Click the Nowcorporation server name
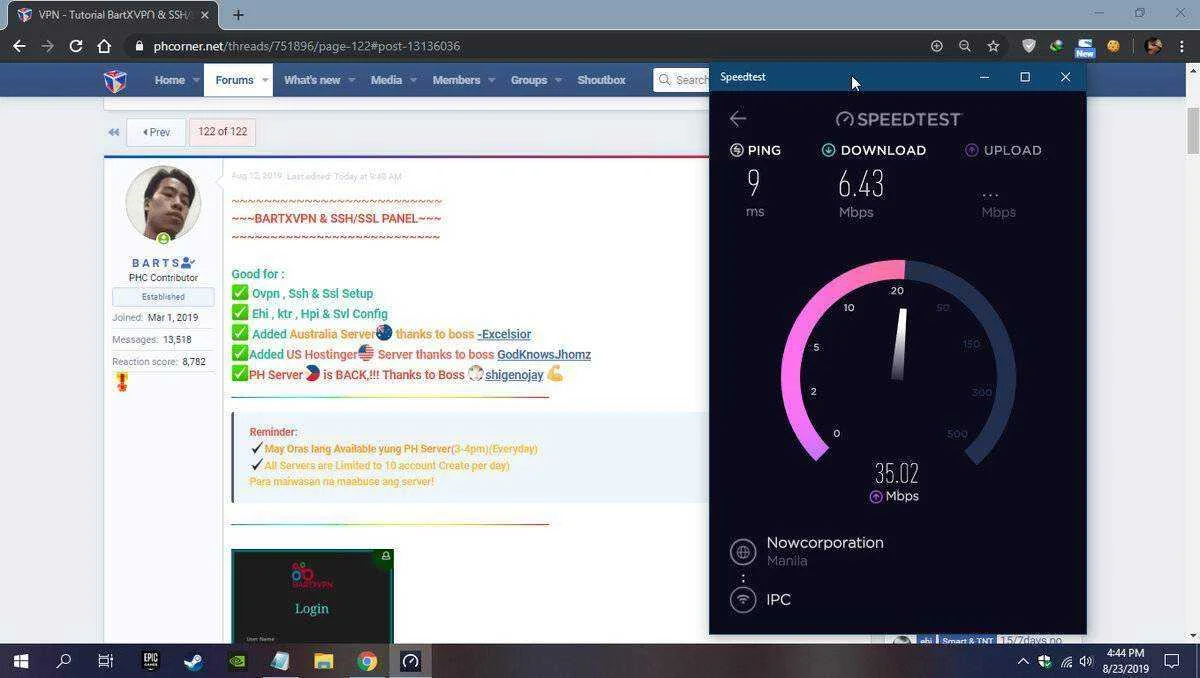The width and height of the screenshot is (1200, 678). tap(825, 542)
